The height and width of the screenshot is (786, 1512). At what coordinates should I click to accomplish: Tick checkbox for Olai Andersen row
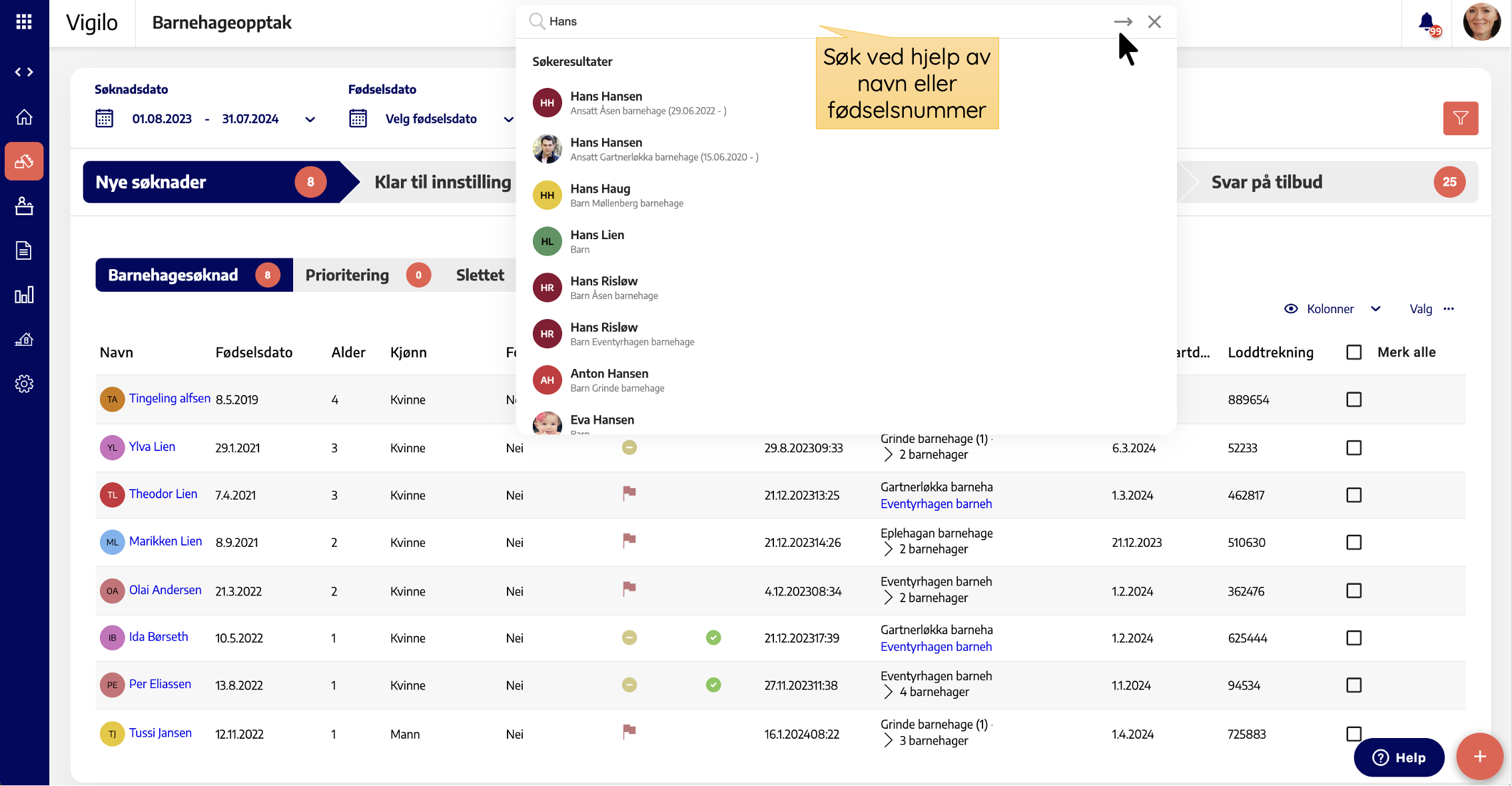[x=1354, y=591]
